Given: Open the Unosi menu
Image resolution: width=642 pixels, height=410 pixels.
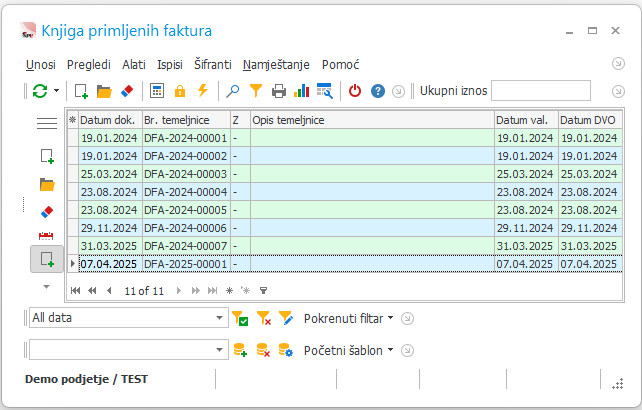Looking at the screenshot, I should click(x=41, y=65).
